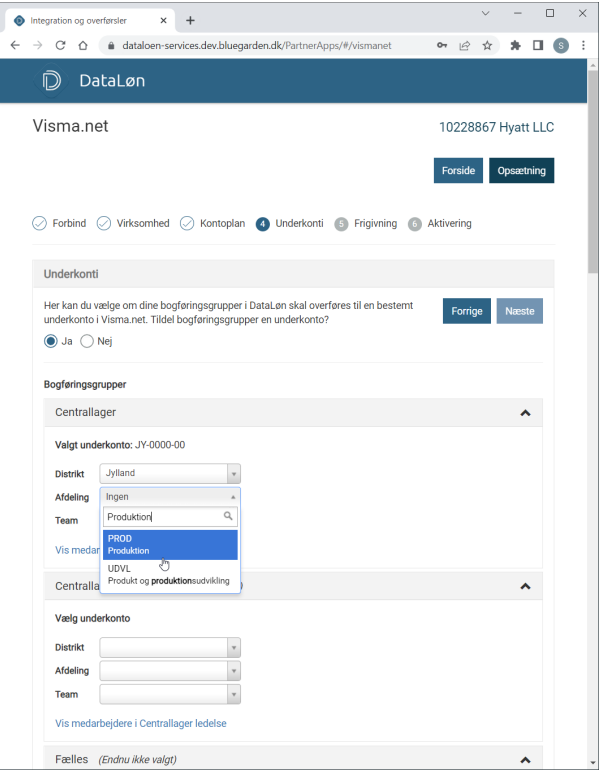The width and height of the screenshot is (600, 770).
Task: Go to the Forbind step label
Action: (x=69, y=223)
